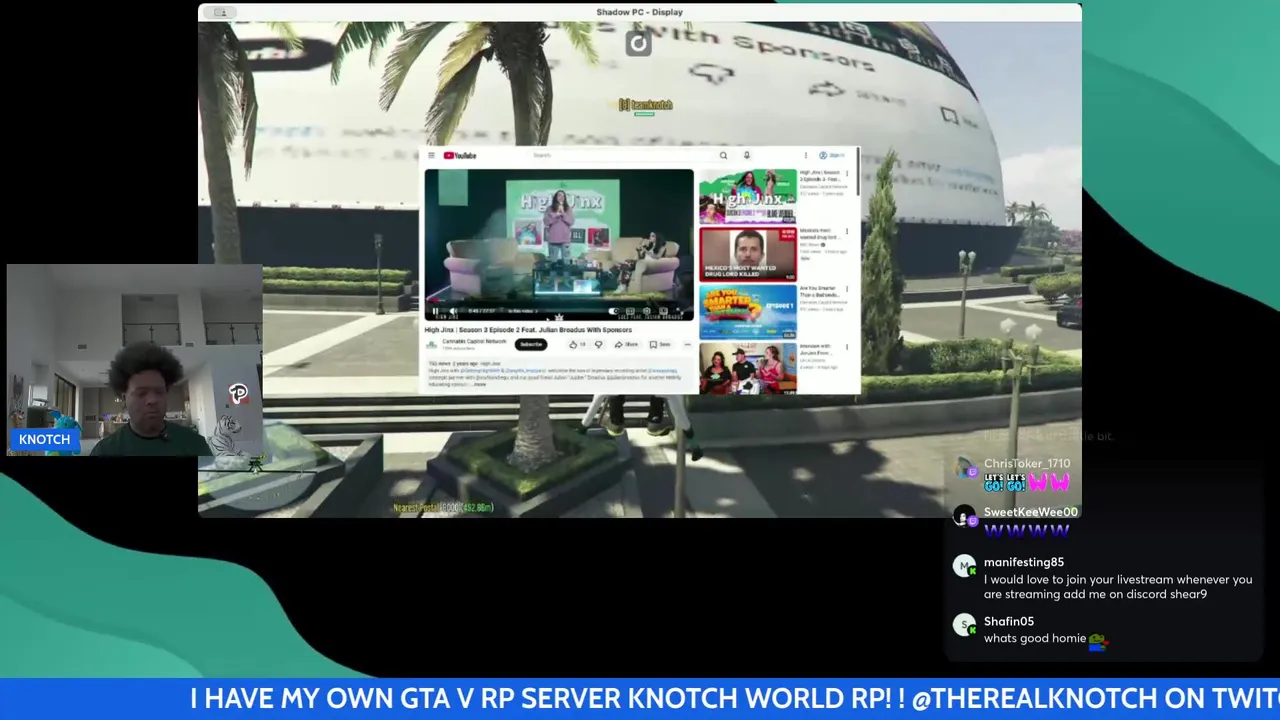The height and width of the screenshot is (720, 1280).
Task: Open 'Mexico's Most Wanted Drug Lord Killed' thumbnail
Action: pyautogui.click(x=747, y=254)
